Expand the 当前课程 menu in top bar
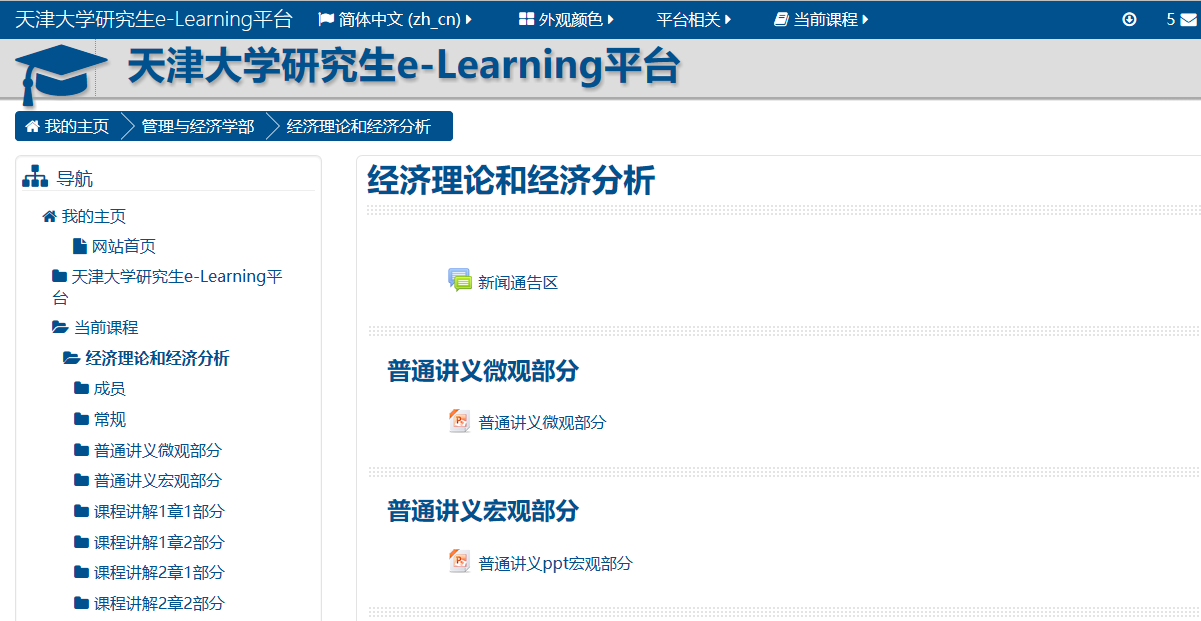Viewport: 1201px width, 621px height. [x=821, y=19]
